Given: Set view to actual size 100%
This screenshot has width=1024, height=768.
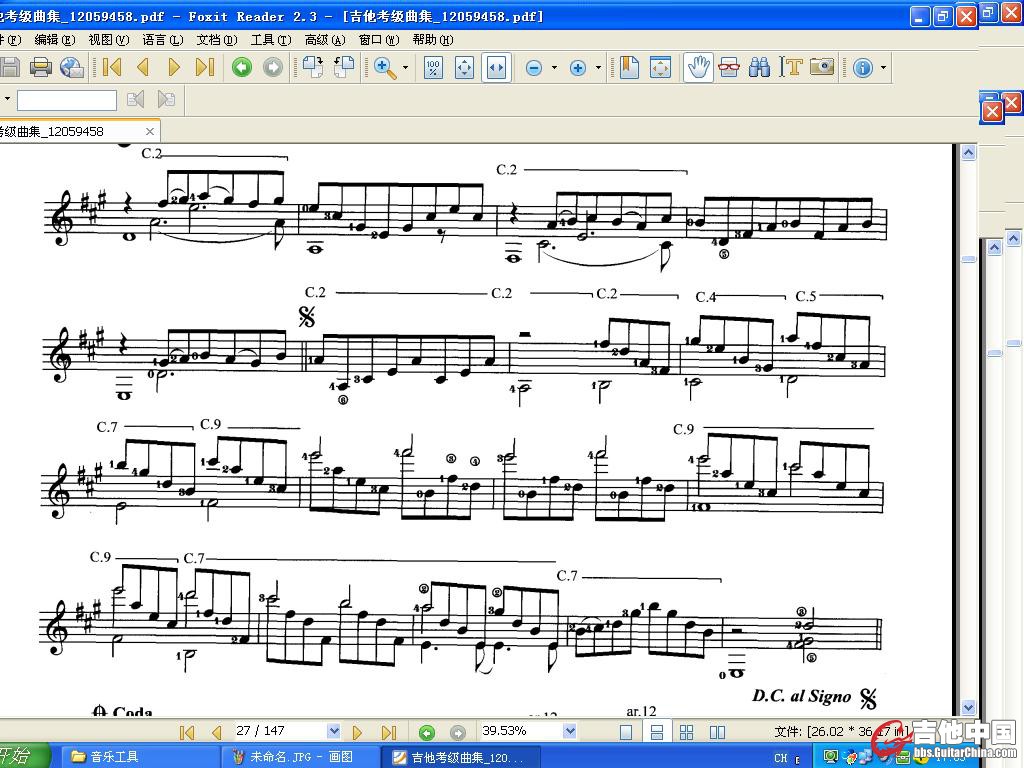Looking at the screenshot, I should pyautogui.click(x=433, y=67).
